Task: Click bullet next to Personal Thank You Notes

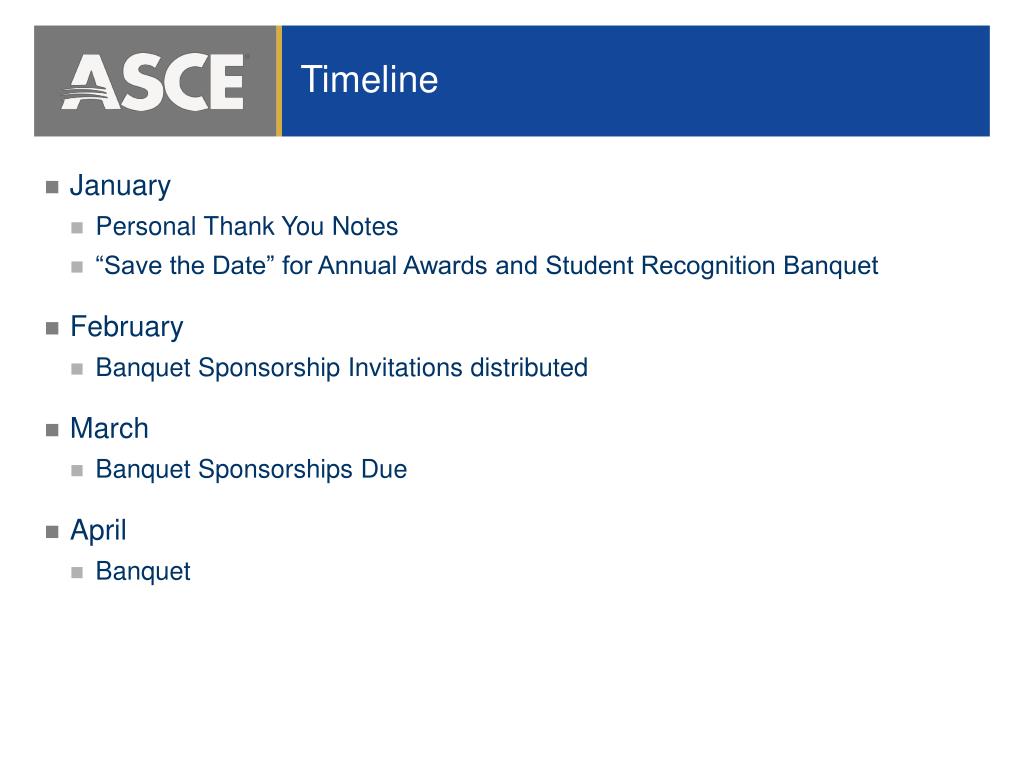Action: [77, 228]
